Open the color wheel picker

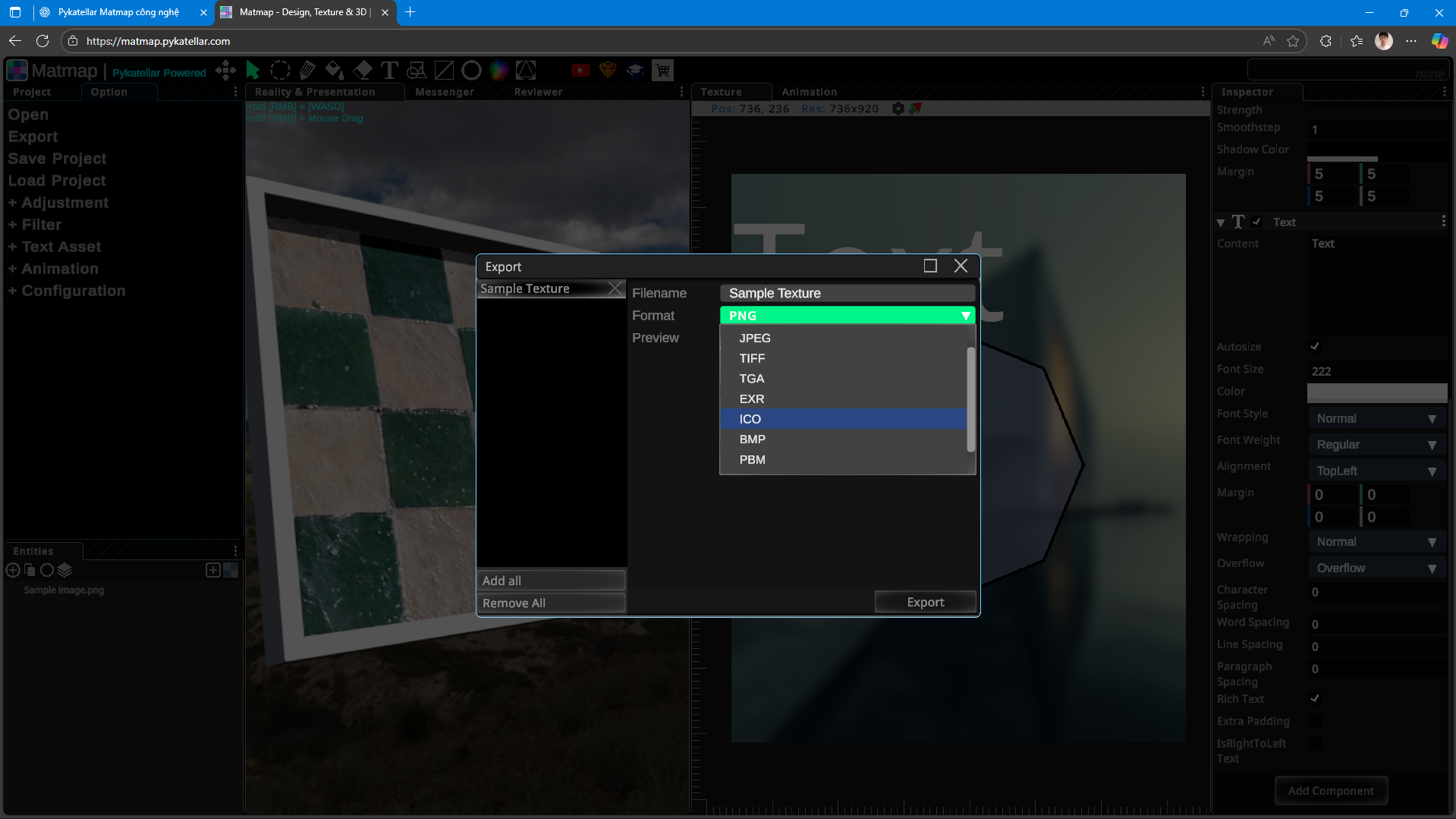coord(498,71)
